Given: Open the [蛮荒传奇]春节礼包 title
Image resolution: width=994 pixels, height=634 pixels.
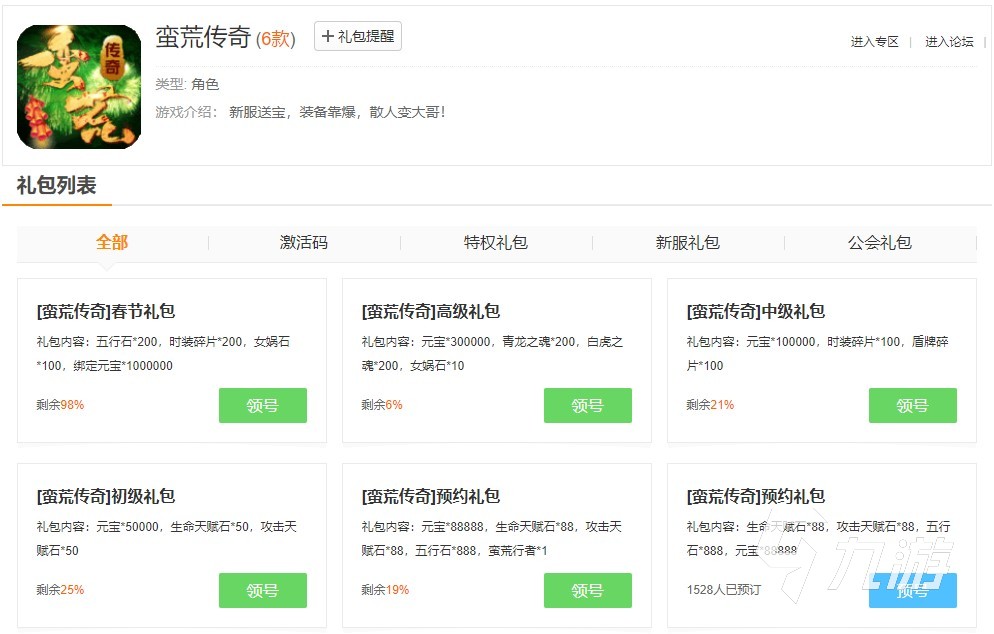Looking at the screenshot, I should point(106,311).
